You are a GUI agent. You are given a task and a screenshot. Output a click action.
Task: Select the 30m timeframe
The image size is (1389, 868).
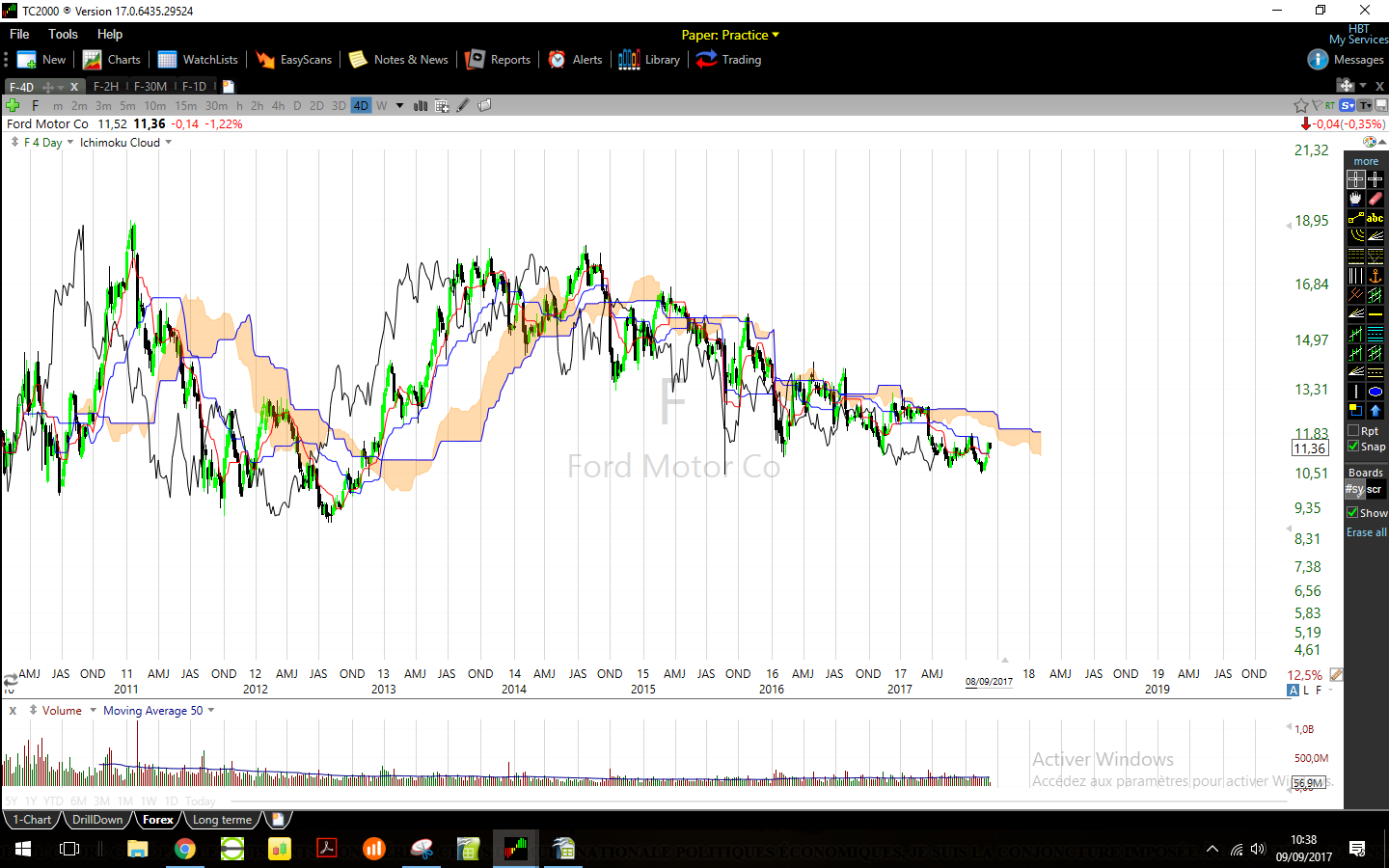point(217,106)
